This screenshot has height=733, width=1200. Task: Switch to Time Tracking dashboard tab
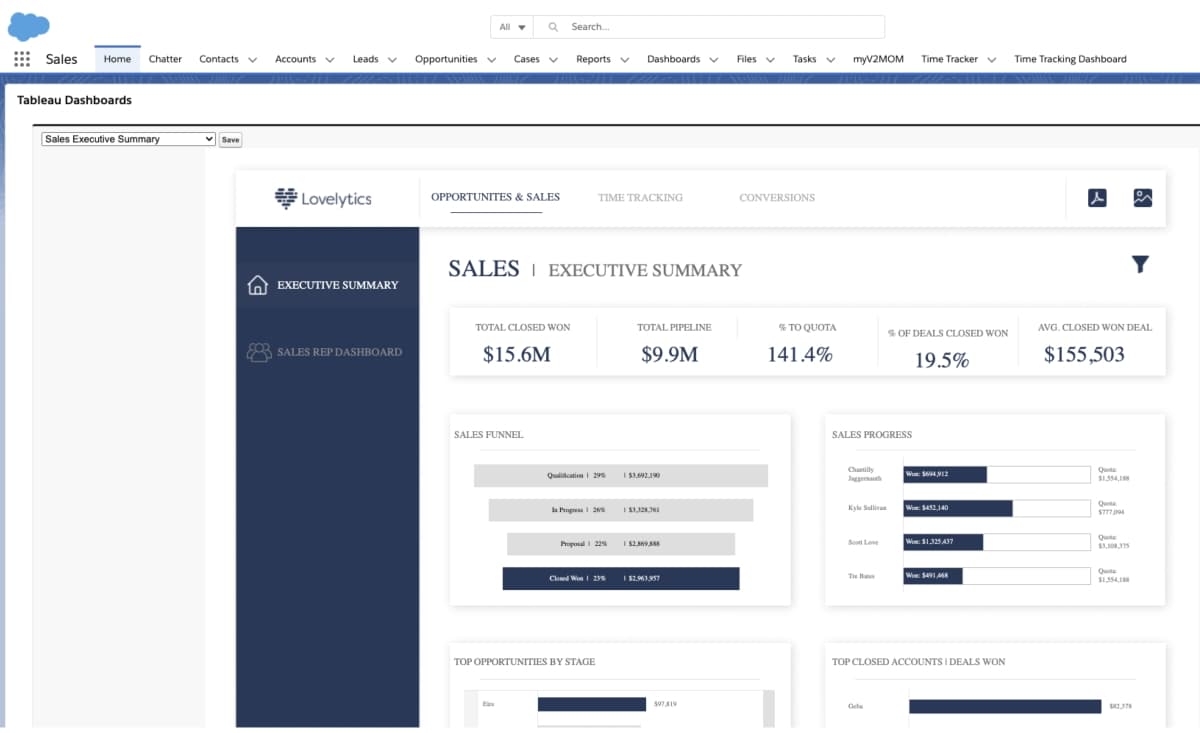click(x=640, y=198)
